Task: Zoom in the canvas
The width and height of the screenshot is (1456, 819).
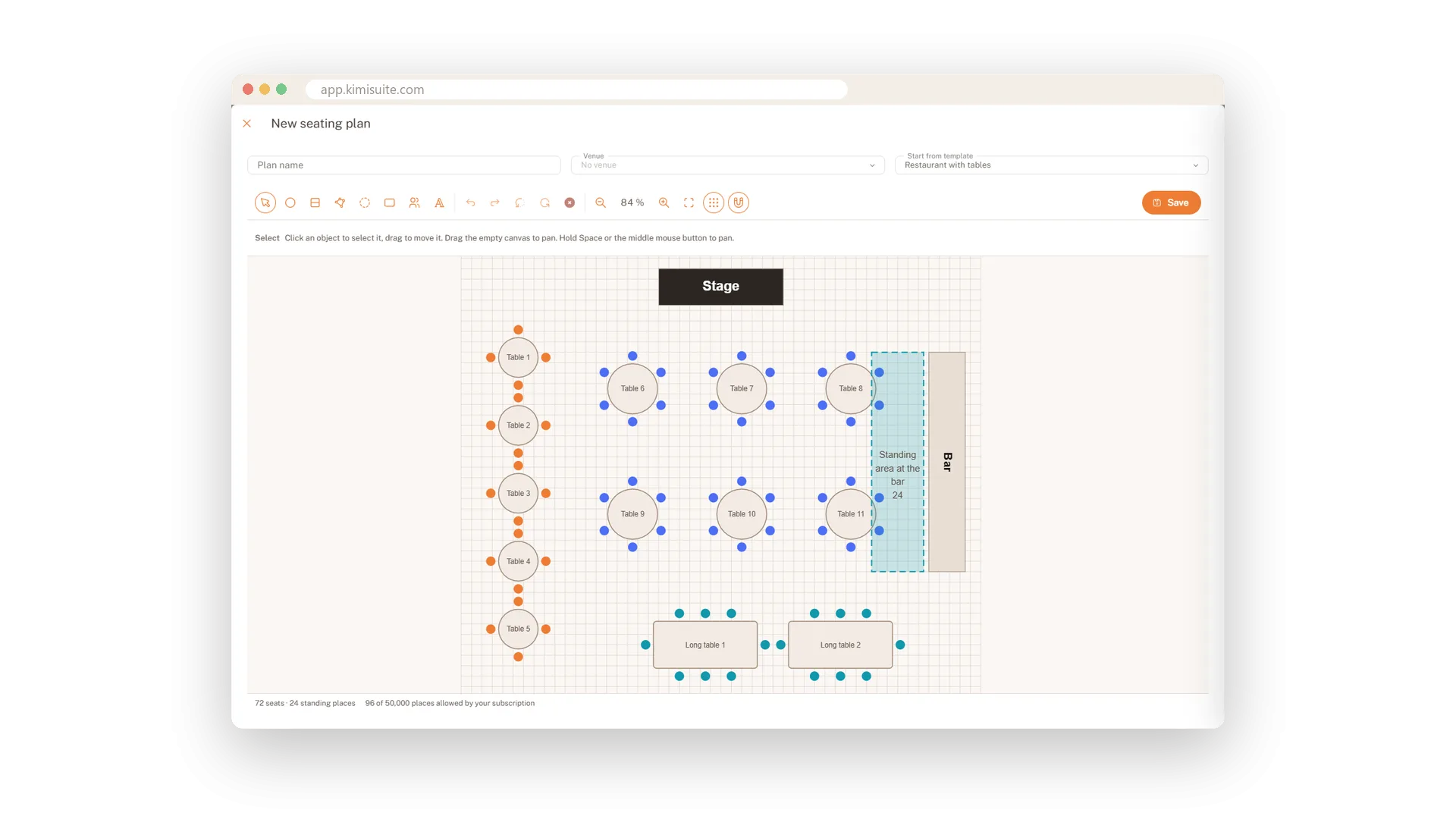Action: 664,202
